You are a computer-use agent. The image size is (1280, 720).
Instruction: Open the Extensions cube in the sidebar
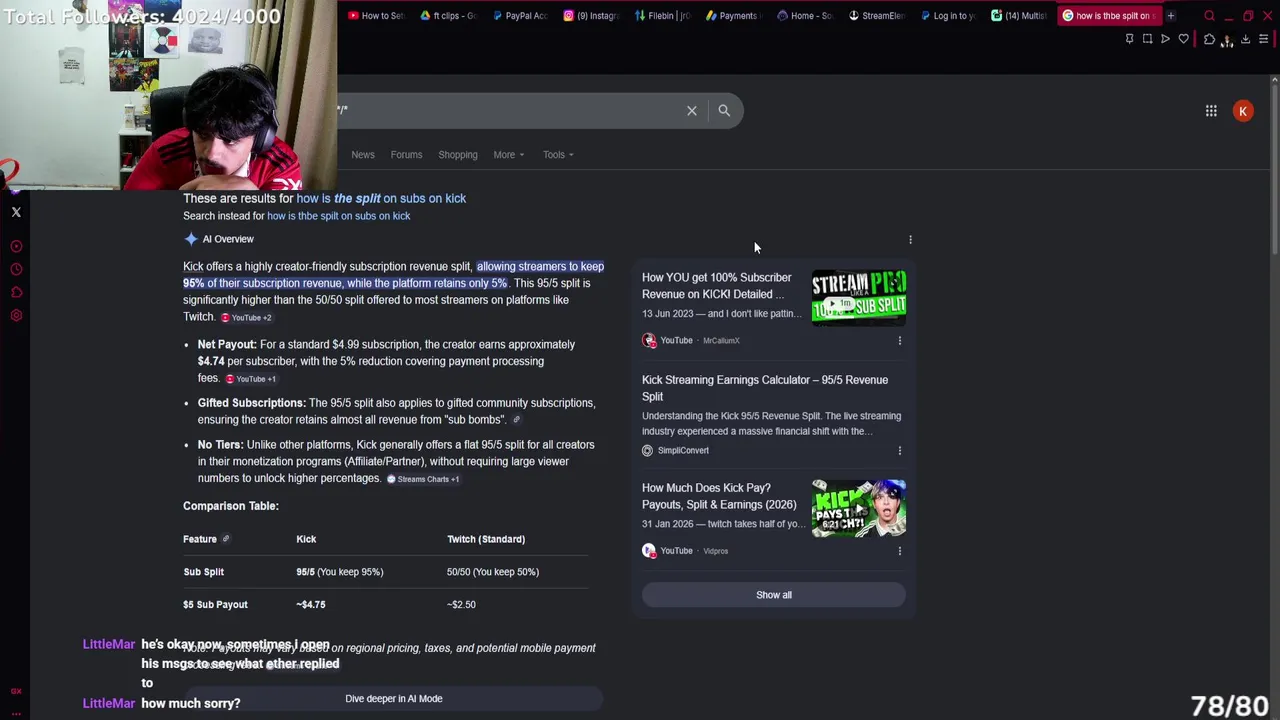pyautogui.click(x=16, y=292)
